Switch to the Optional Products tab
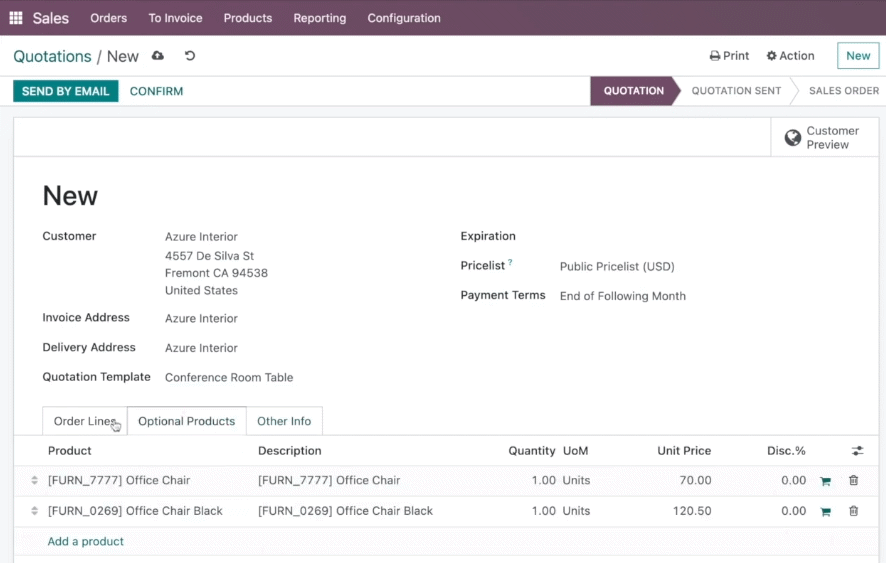The width and height of the screenshot is (886, 563). pos(186,421)
